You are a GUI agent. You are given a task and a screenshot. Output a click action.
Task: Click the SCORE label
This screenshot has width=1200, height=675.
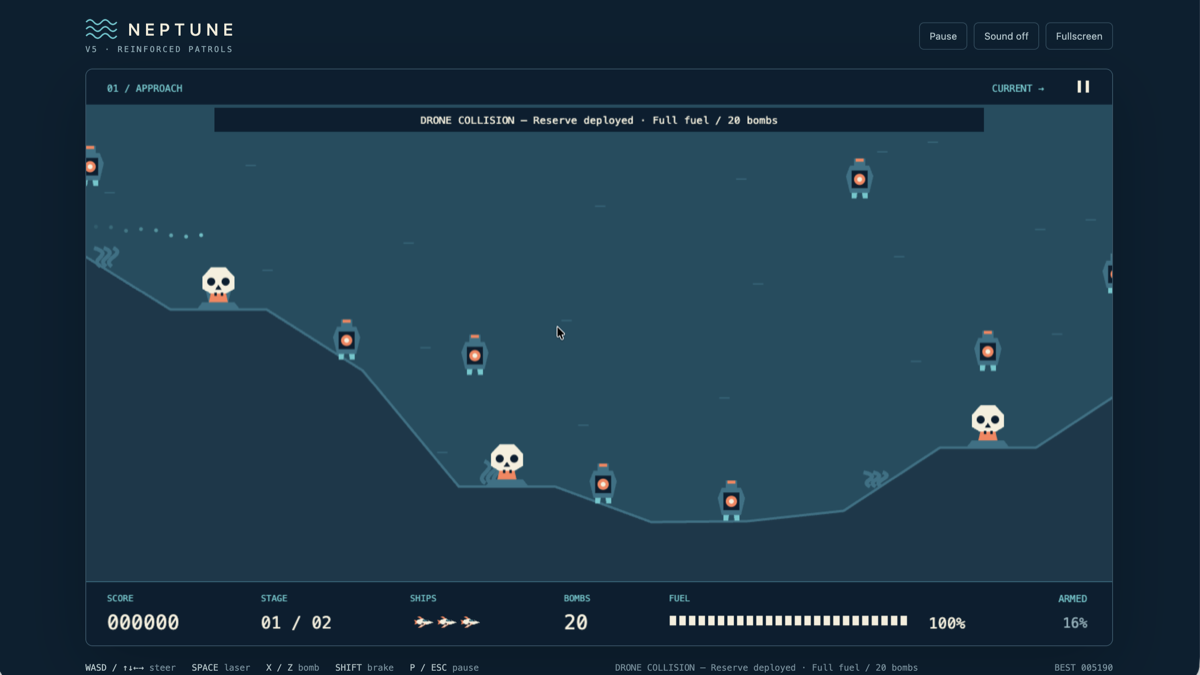point(120,598)
